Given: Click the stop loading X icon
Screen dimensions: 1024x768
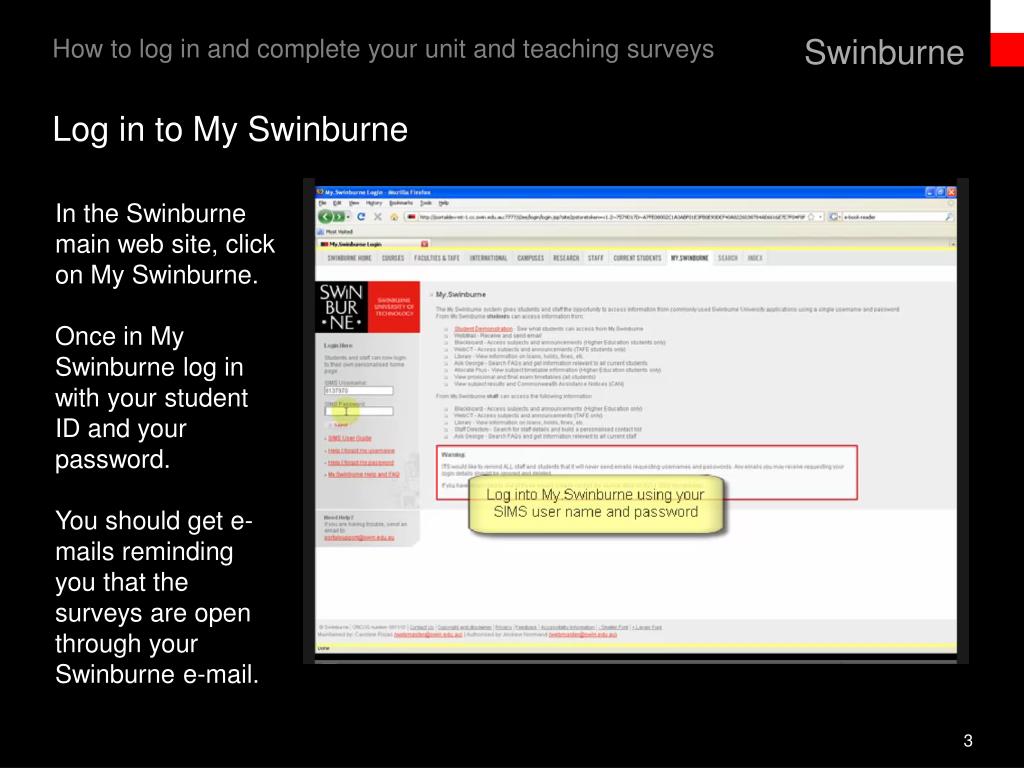Looking at the screenshot, I should (377, 216).
